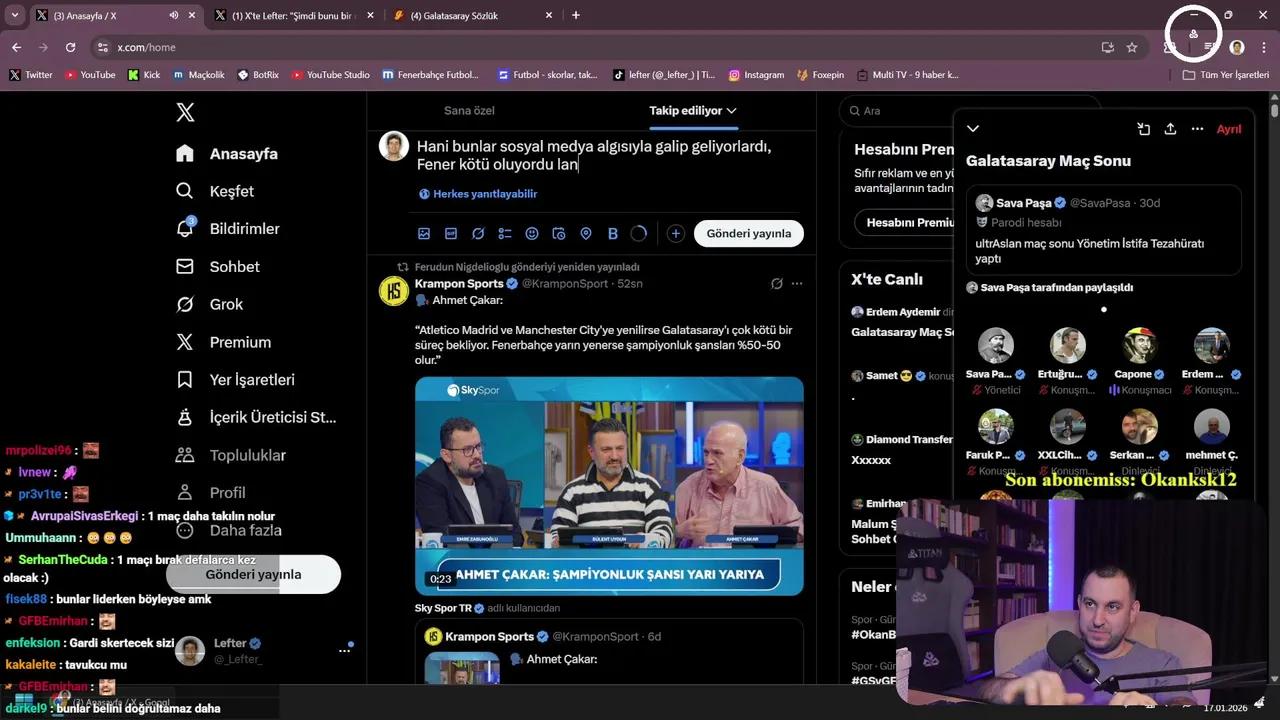Click the Grok enhance icon in composer
Viewport: 1280px width, 720px height.
point(478,233)
